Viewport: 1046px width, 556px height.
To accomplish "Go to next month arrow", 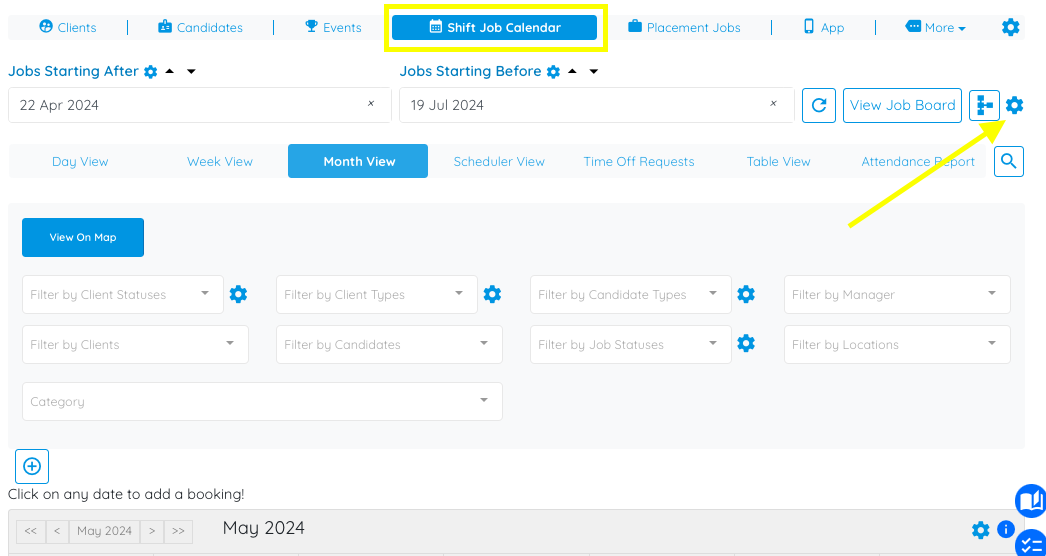I will [x=152, y=531].
